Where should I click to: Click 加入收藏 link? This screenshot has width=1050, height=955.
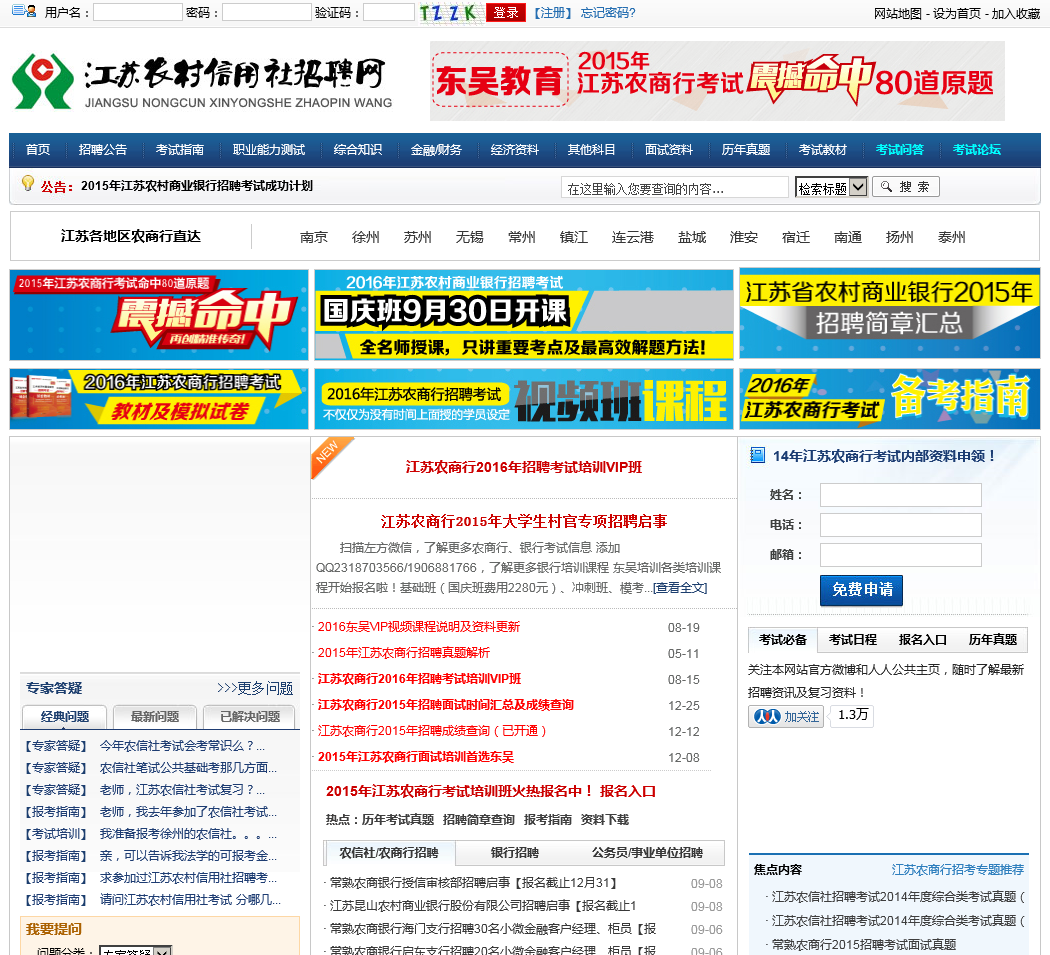point(1015,13)
